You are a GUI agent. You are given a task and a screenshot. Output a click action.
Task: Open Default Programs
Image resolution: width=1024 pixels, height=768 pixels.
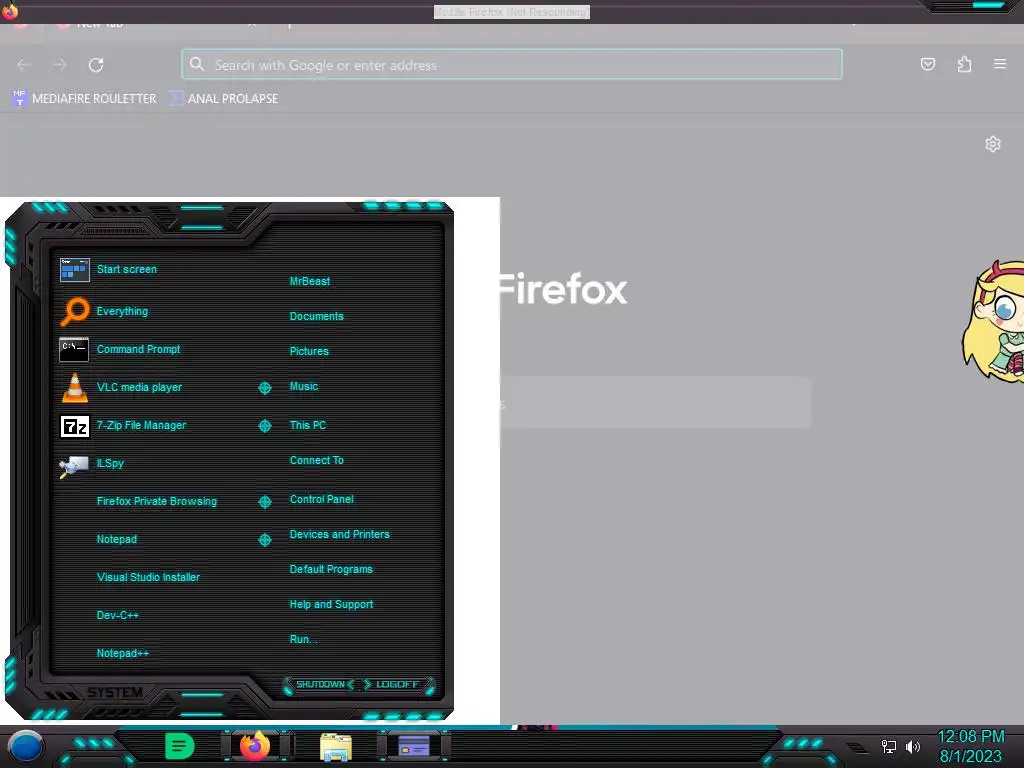tap(331, 569)
